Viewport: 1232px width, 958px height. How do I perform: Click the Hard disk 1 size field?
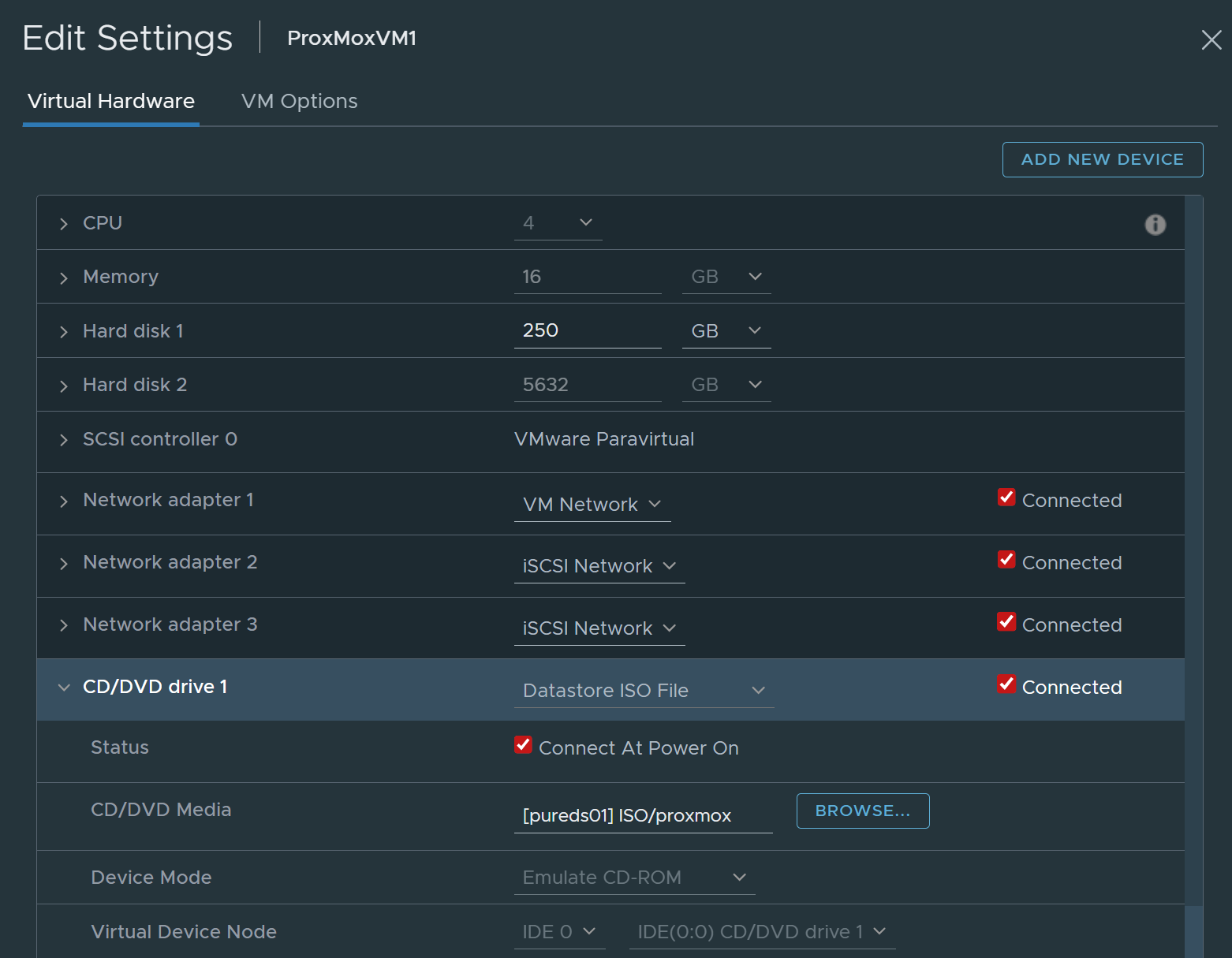[587, 331]
